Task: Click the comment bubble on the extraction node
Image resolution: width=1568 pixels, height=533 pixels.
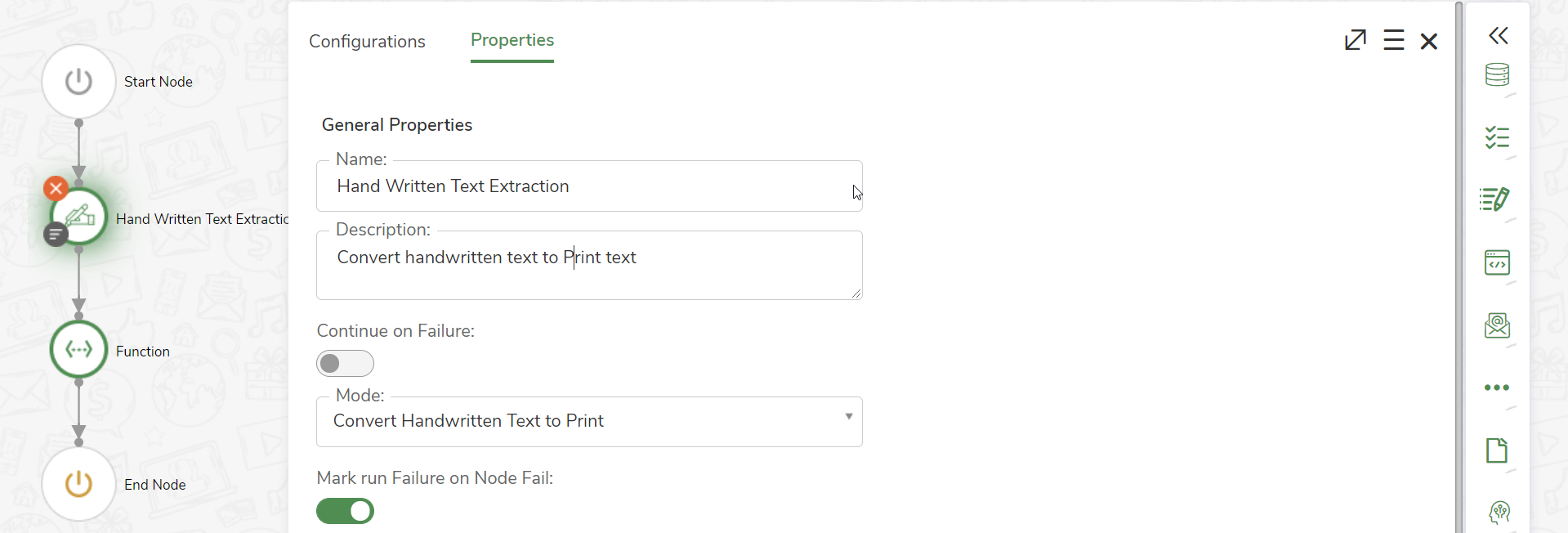Action: coord(56,235)
